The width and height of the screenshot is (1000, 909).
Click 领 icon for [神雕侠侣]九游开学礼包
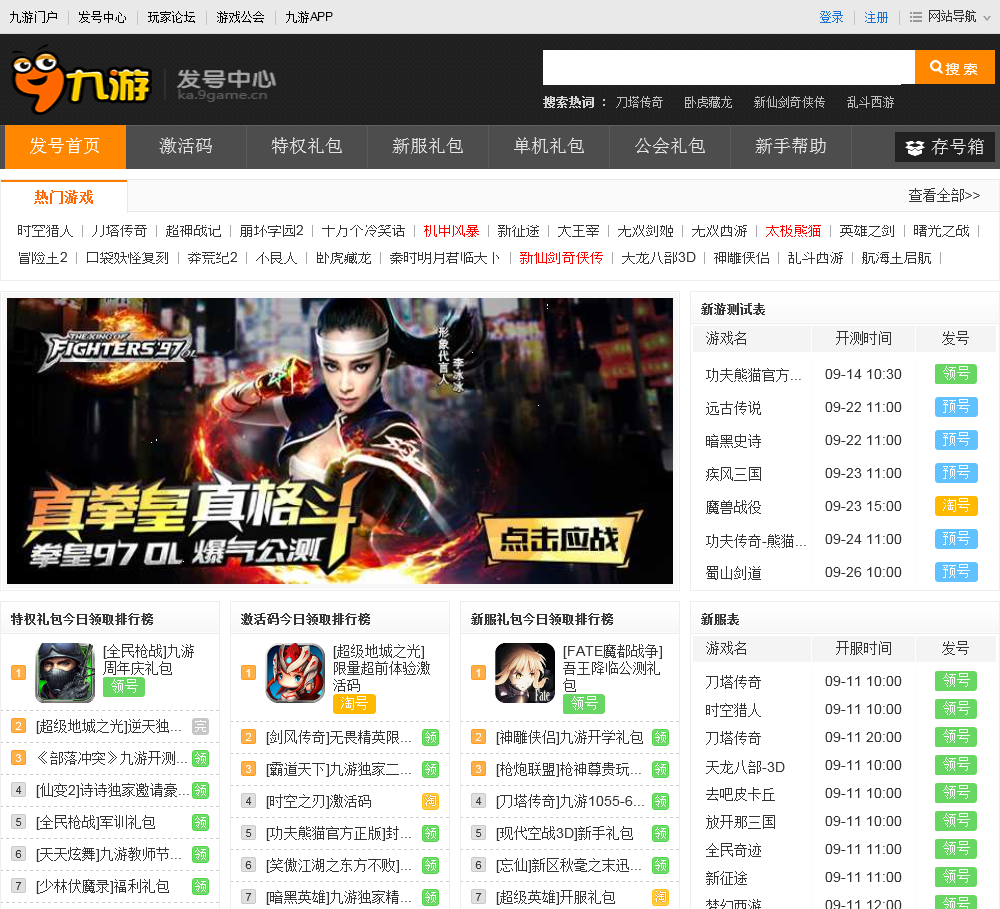pyautogui.click(x=660, y=737)
